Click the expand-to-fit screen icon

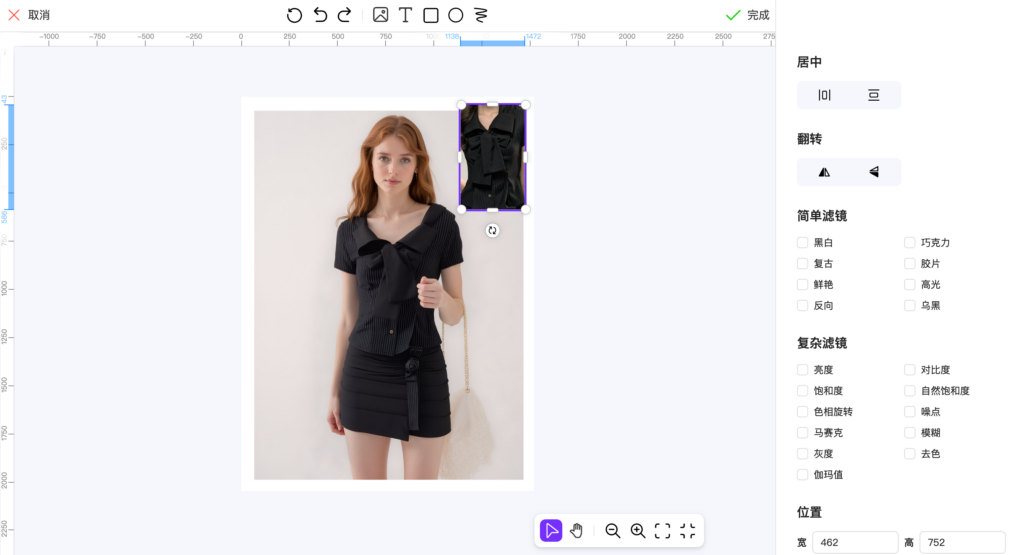(x=662, y=530)
